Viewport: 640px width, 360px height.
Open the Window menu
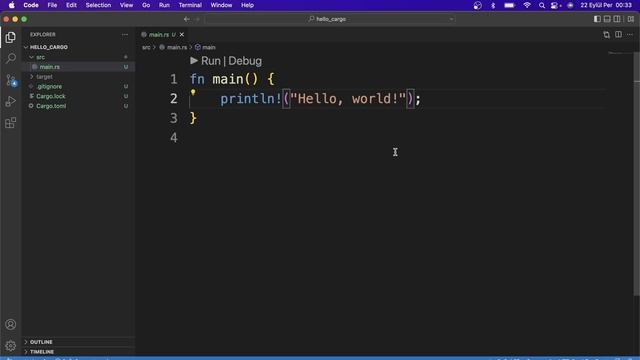(221, 5)
